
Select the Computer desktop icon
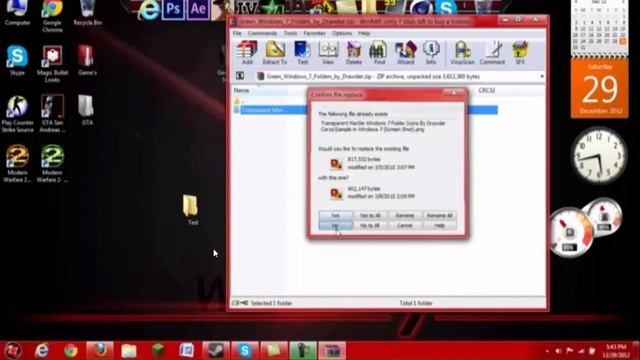click(x=18, y=13)
